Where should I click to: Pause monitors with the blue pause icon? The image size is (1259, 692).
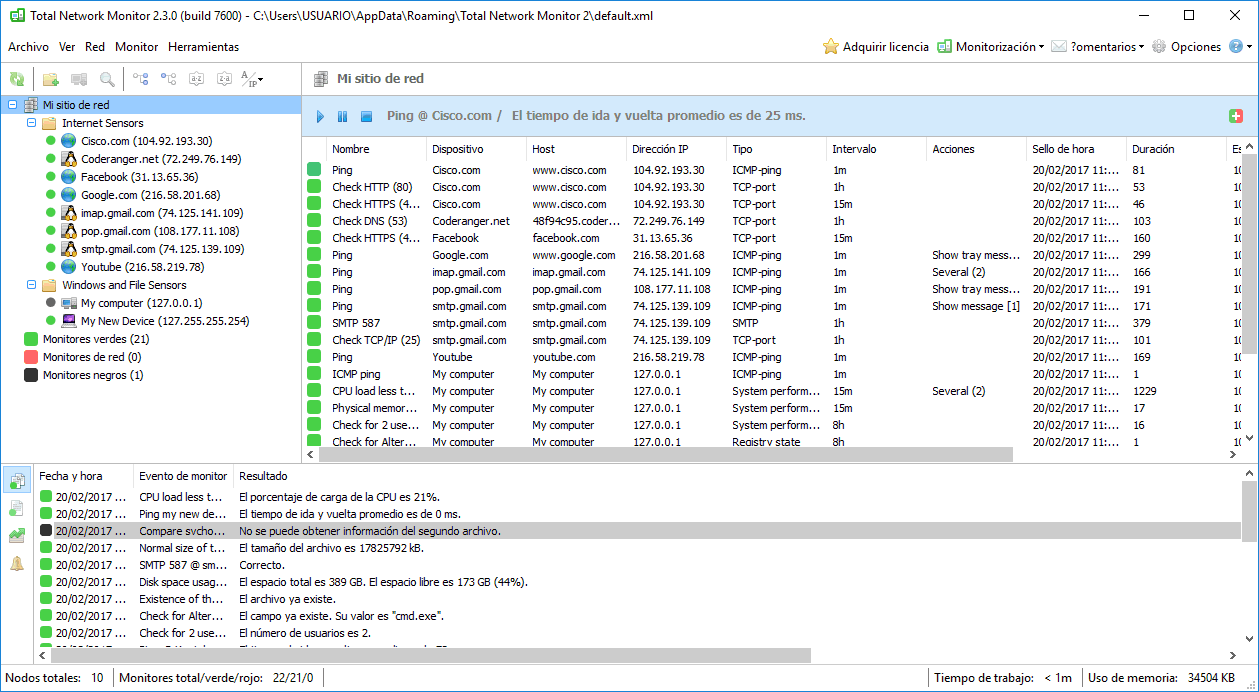(x=343, y=117)
